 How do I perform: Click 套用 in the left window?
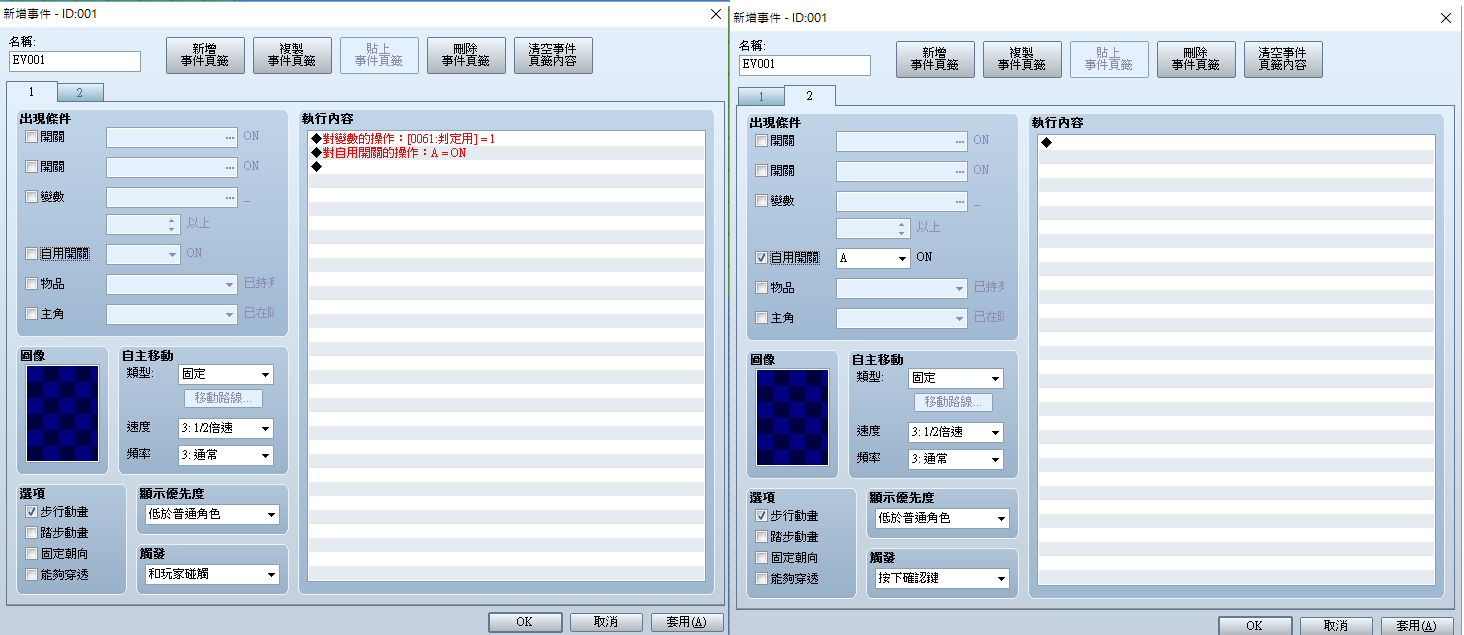687,622
